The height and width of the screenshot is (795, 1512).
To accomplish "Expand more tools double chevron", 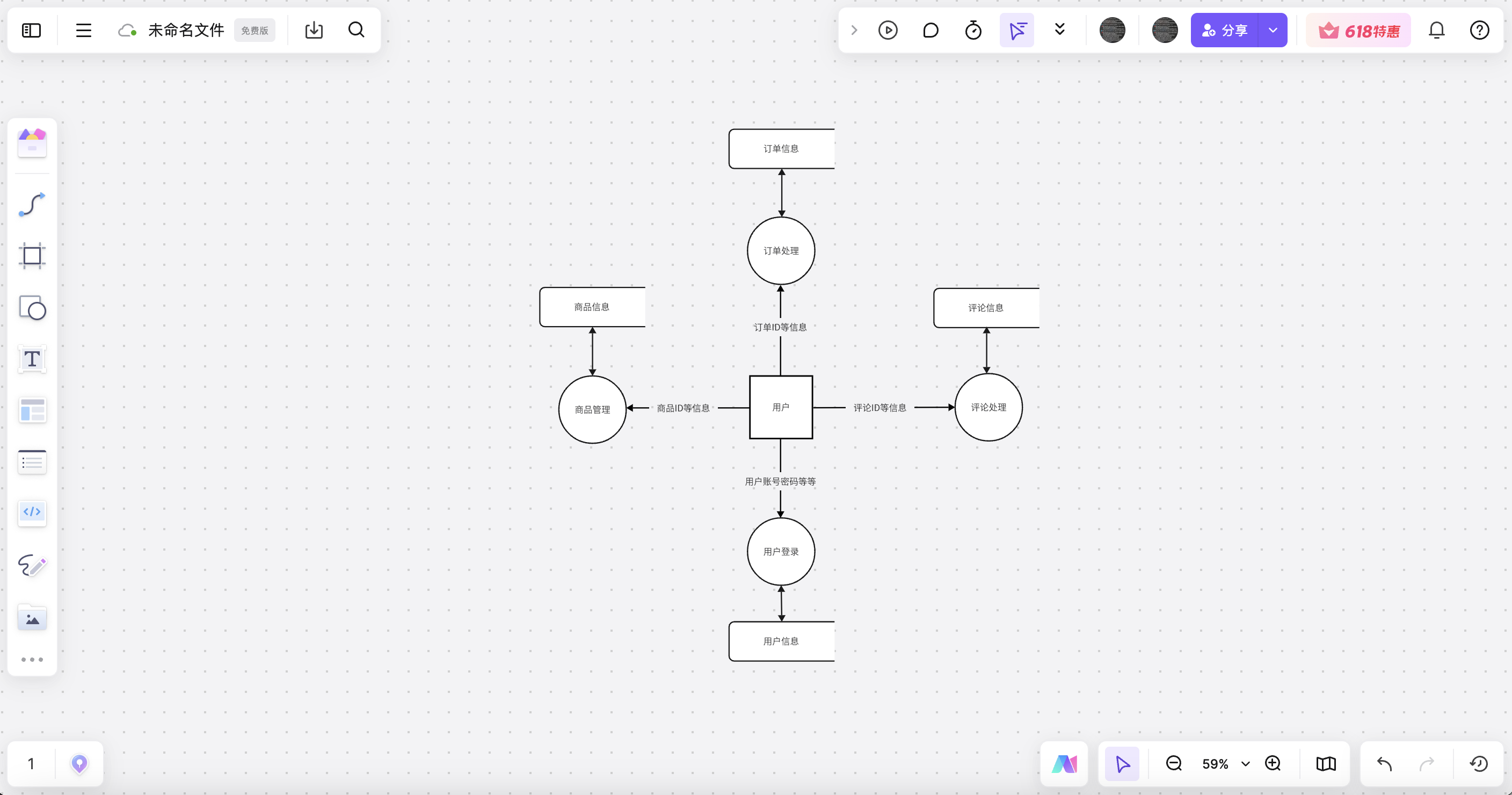I will pos(1059,30).
